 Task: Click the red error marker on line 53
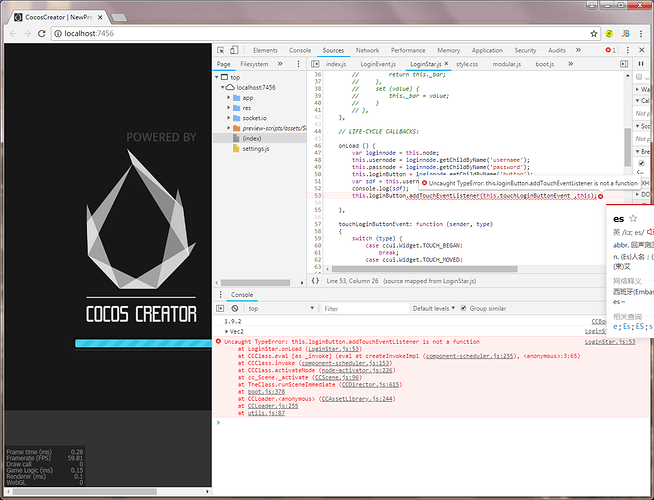tap(600, 196)
